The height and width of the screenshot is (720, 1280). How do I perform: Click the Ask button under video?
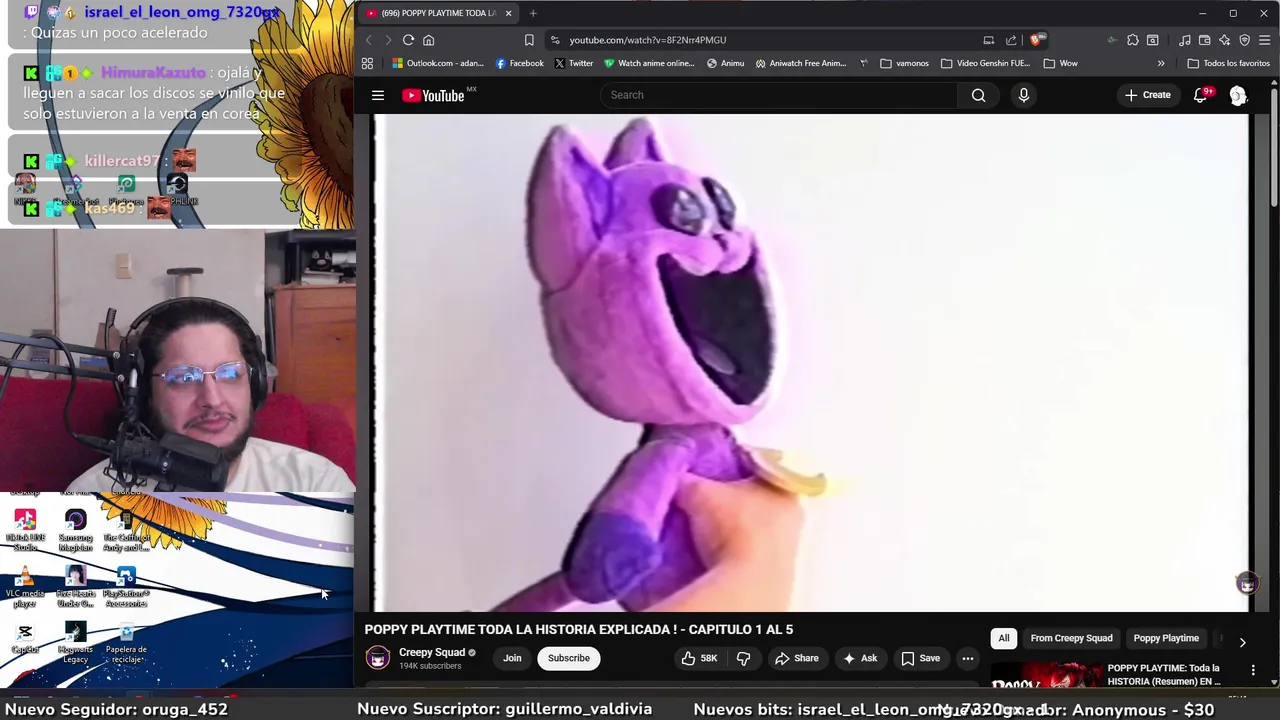860,658
